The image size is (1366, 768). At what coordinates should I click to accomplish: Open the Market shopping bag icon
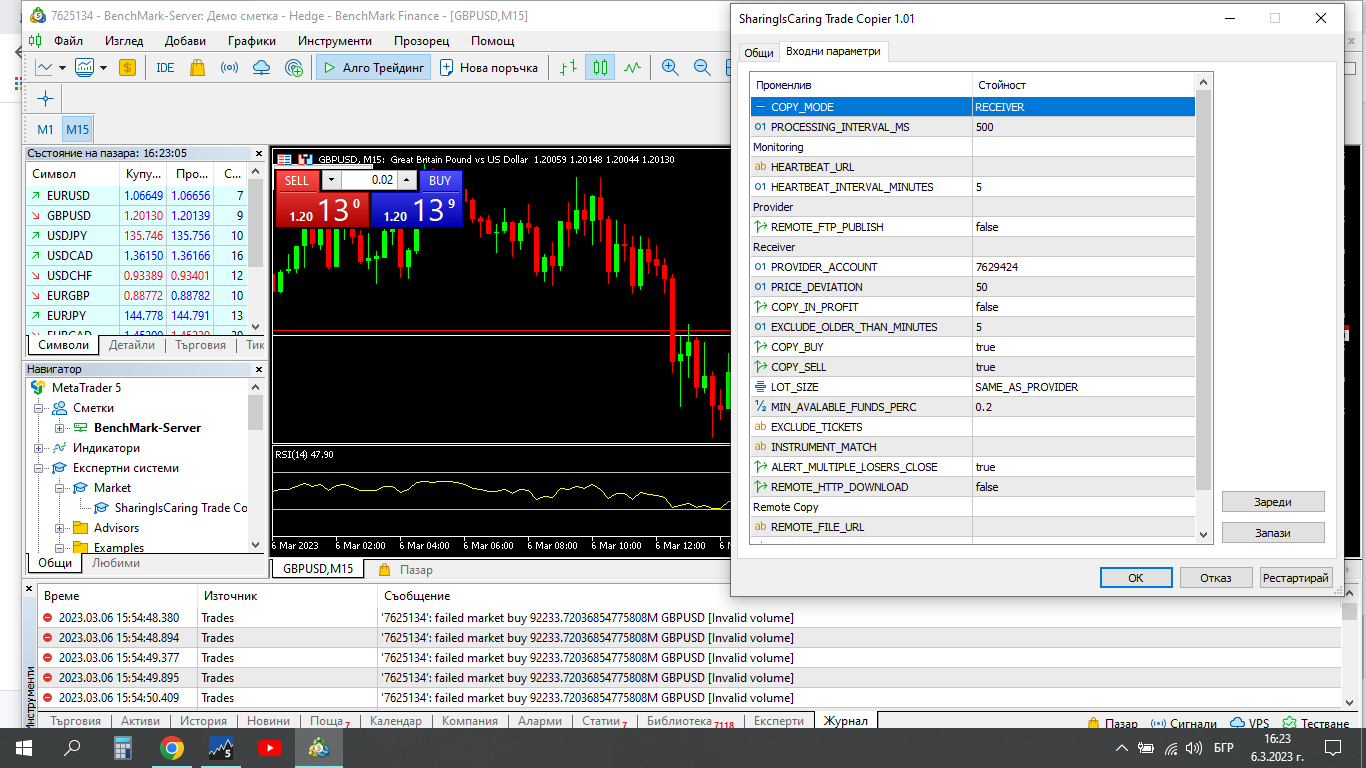(197, 68)
